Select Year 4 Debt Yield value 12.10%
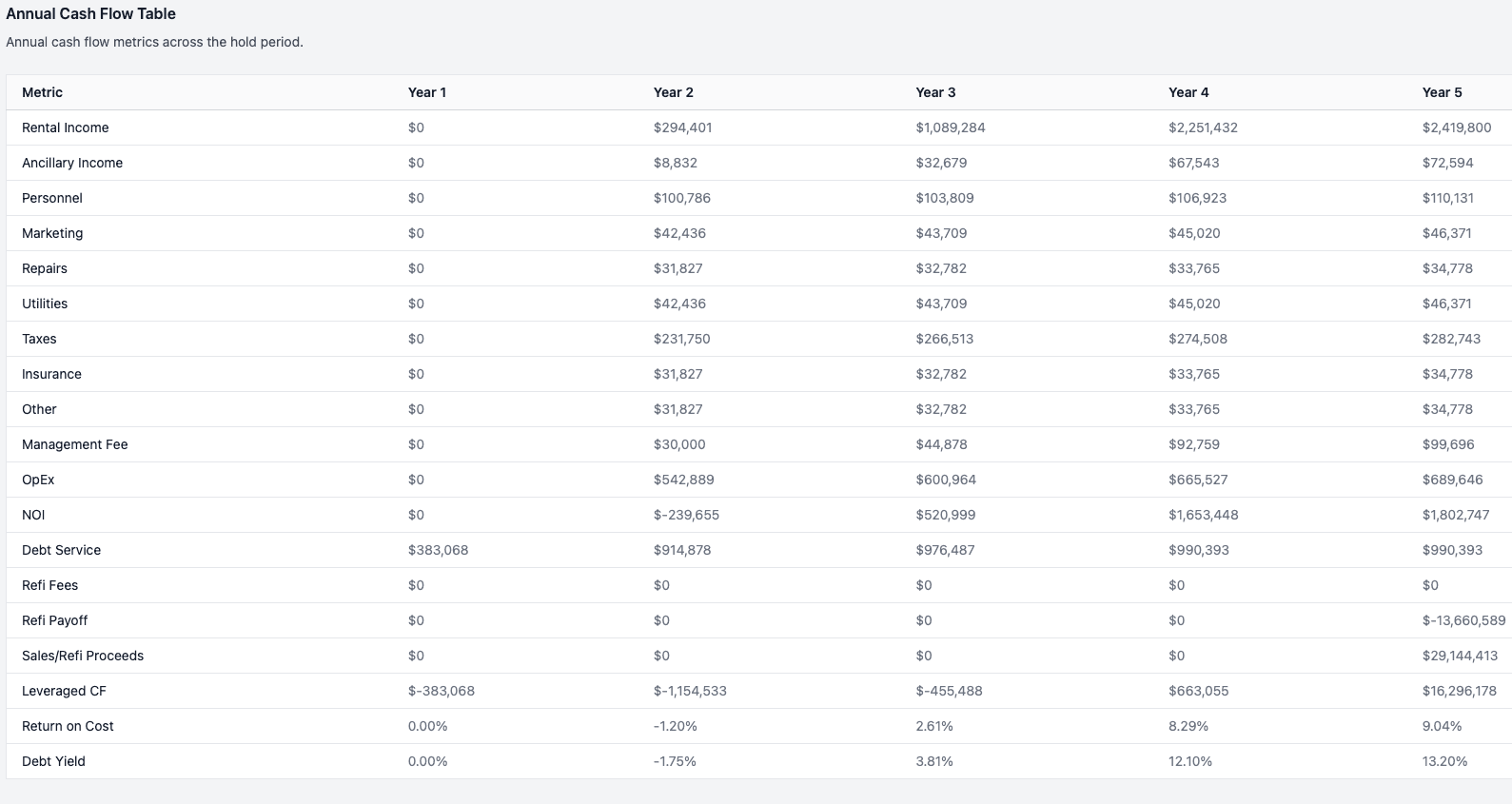 (x=1189, y=761)
